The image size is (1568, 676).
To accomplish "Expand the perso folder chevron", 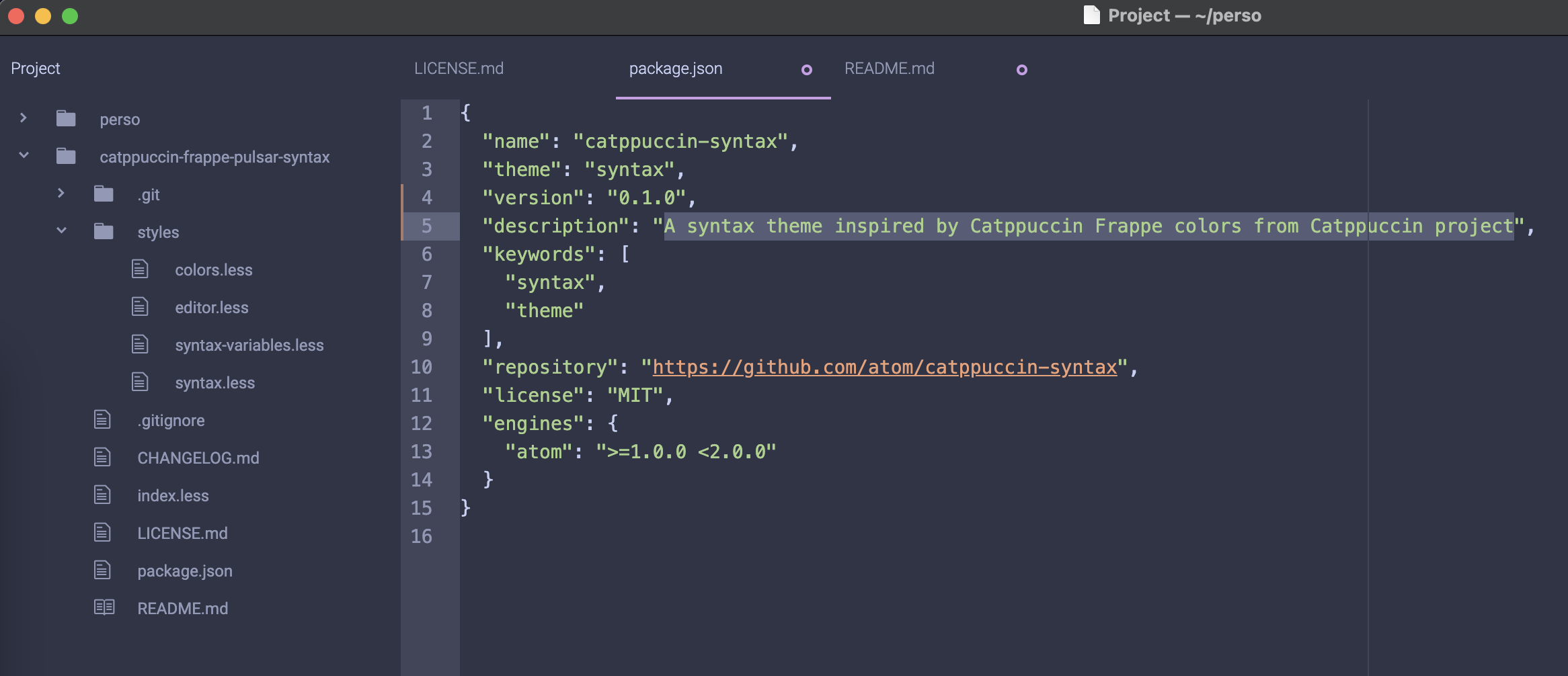I will pyautogui.click(x=24, y=118).
